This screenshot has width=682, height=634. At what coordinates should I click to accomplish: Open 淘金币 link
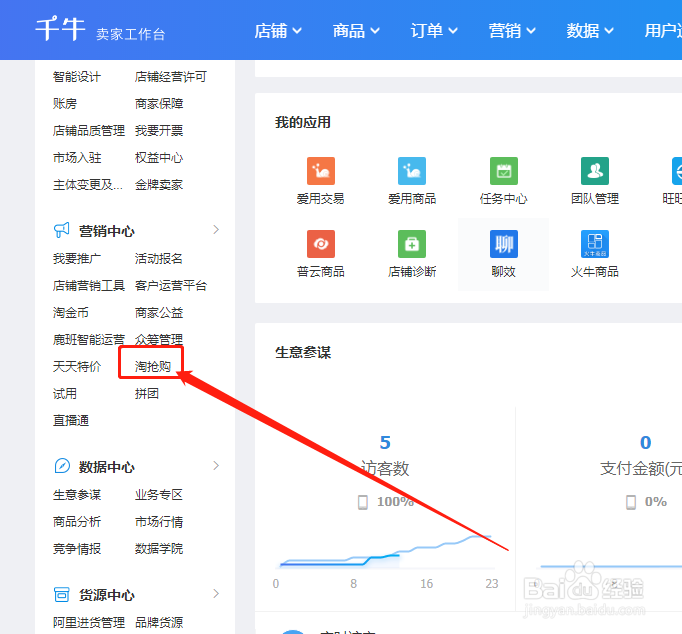point(71,313)
